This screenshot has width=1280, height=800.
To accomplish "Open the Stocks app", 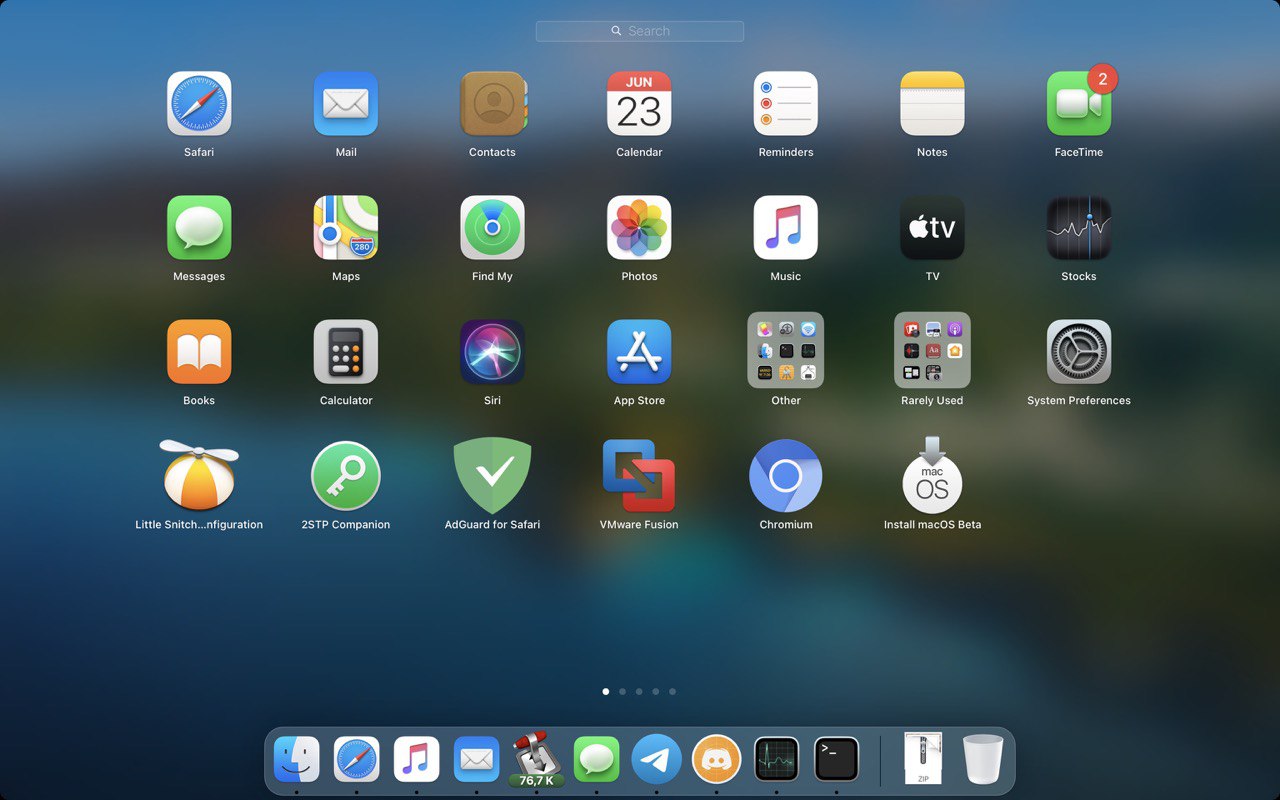I will pyautogui.click(x=1079, y=227).
